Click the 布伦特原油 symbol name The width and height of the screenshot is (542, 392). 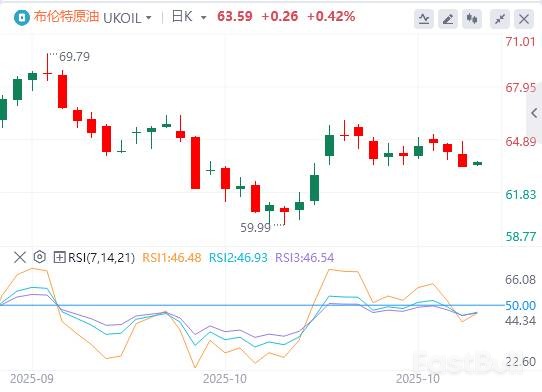pos(66,17)
